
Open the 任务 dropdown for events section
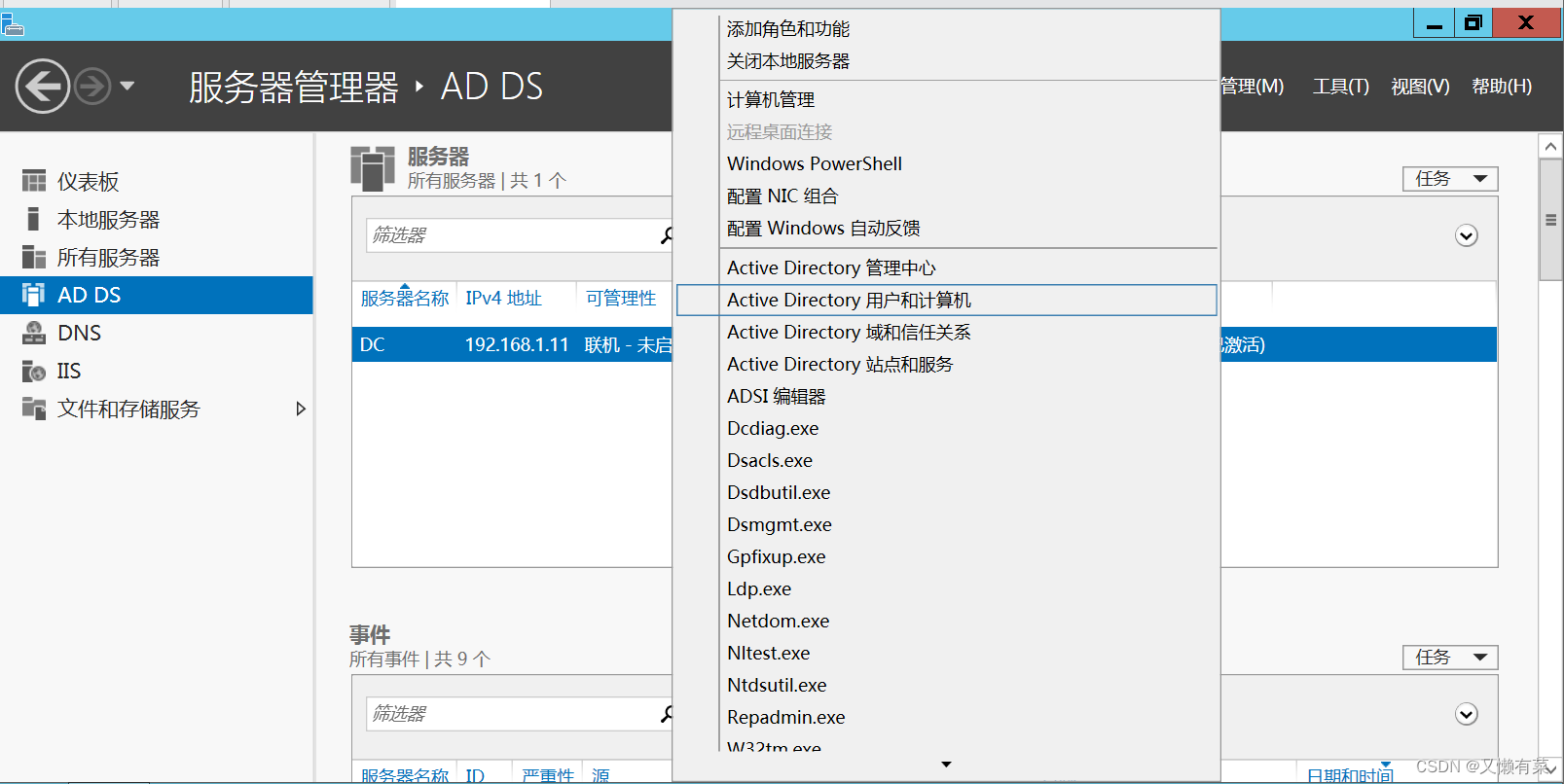[1450, 658]
